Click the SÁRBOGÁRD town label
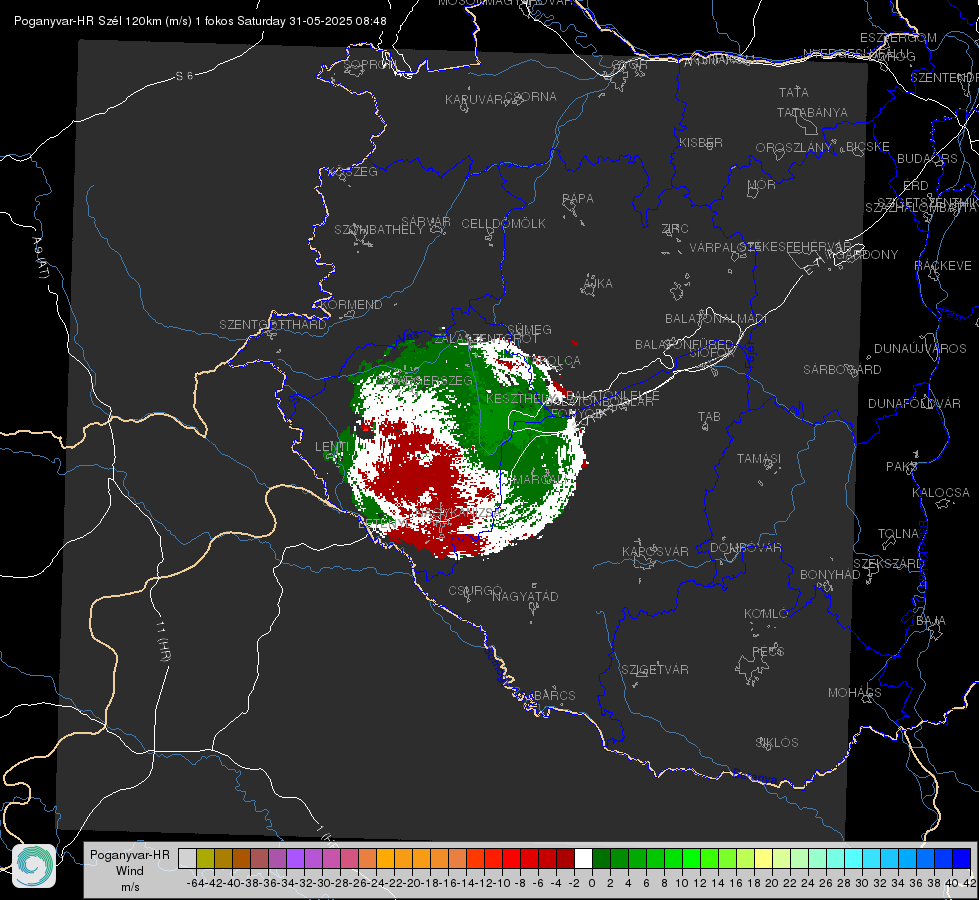This screenshot has height=900, width=979. coord(842,370)
